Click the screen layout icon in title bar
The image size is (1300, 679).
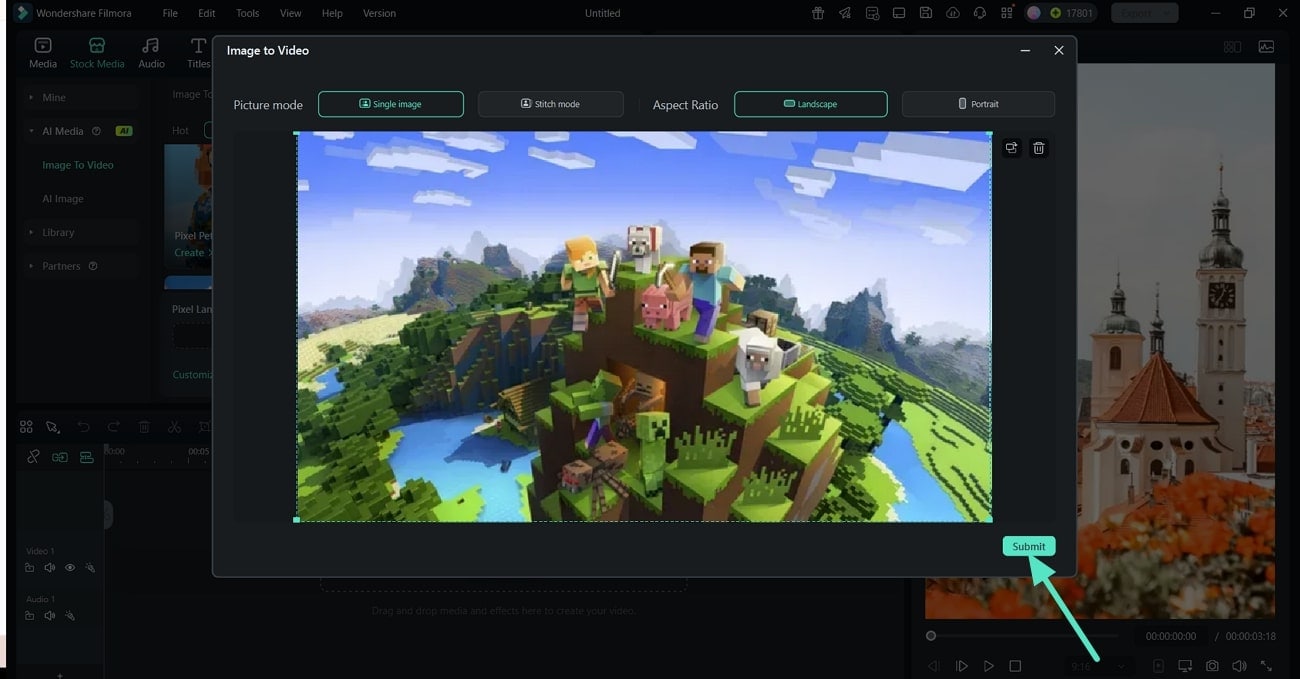(x=899, y=13)
